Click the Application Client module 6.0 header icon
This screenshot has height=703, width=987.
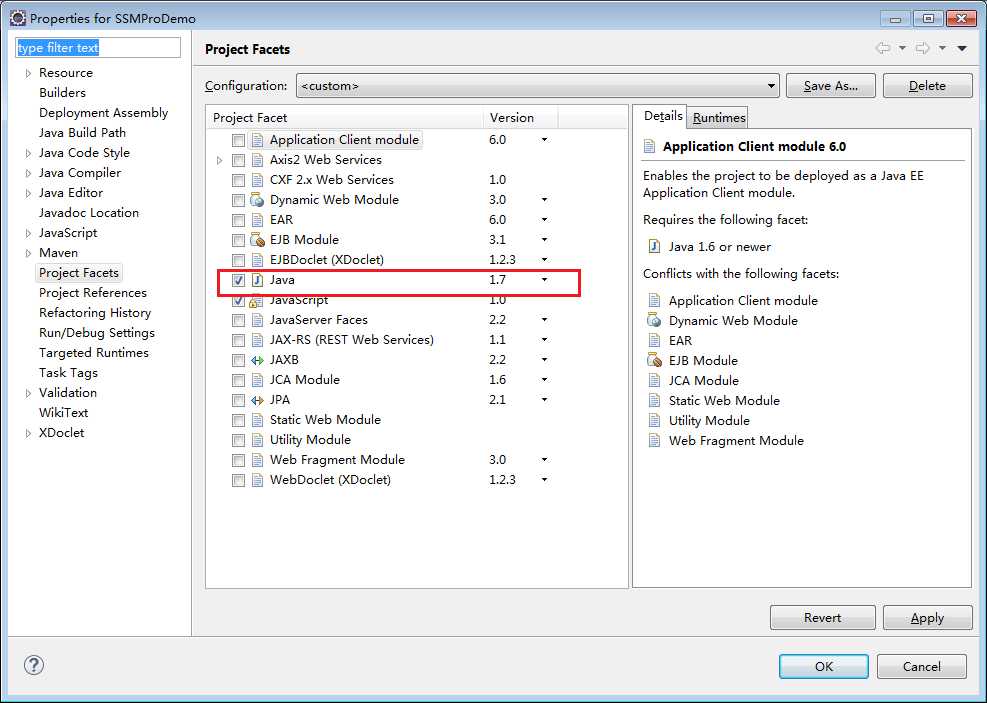click(x=650, y=147)
